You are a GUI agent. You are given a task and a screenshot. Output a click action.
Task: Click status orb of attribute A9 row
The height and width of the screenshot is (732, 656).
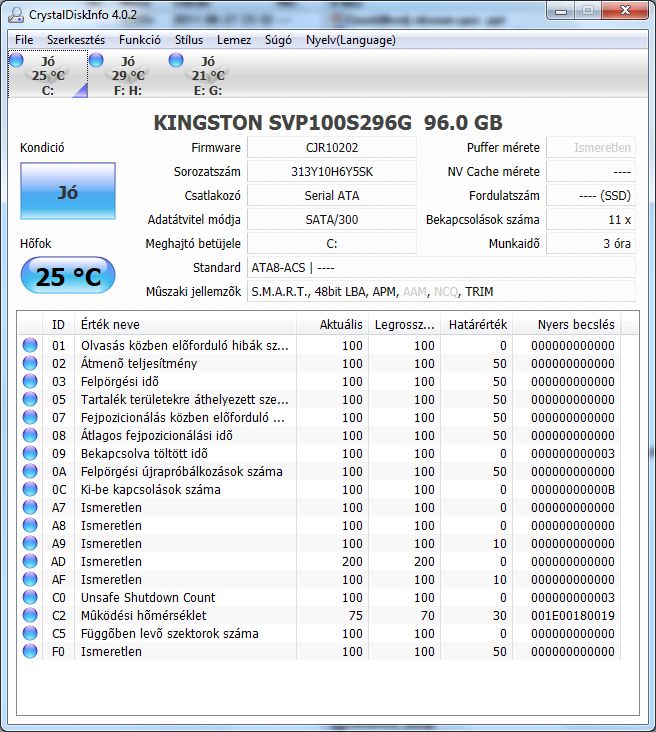coord(30,543)
